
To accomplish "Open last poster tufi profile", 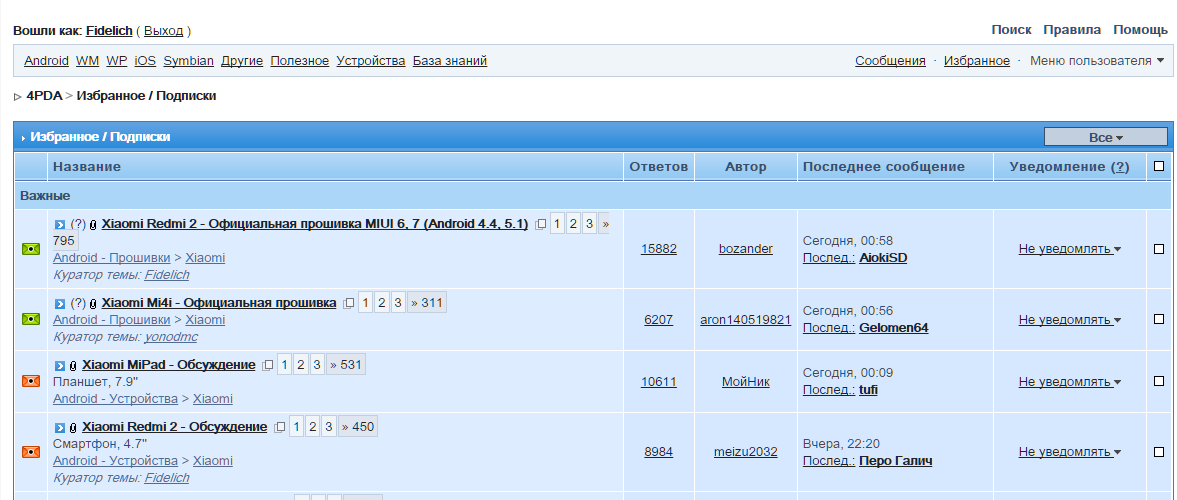I will (868, 390).
